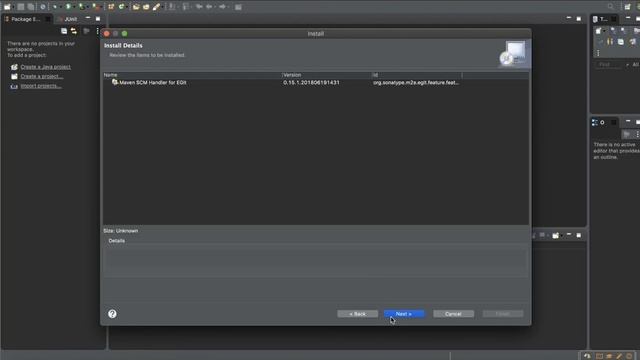The width and height of the screenshot is (640, 360).
Task: Click the Back navigation arrow in toolbar
Action: point(209,7)
